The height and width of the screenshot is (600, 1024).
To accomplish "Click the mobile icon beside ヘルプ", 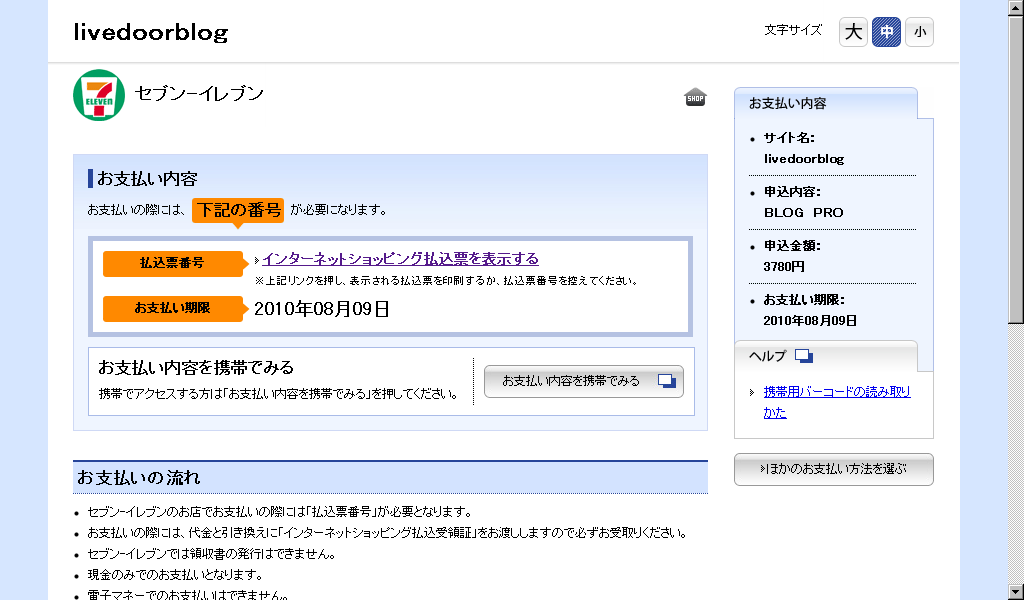I will tap(804, 356).
